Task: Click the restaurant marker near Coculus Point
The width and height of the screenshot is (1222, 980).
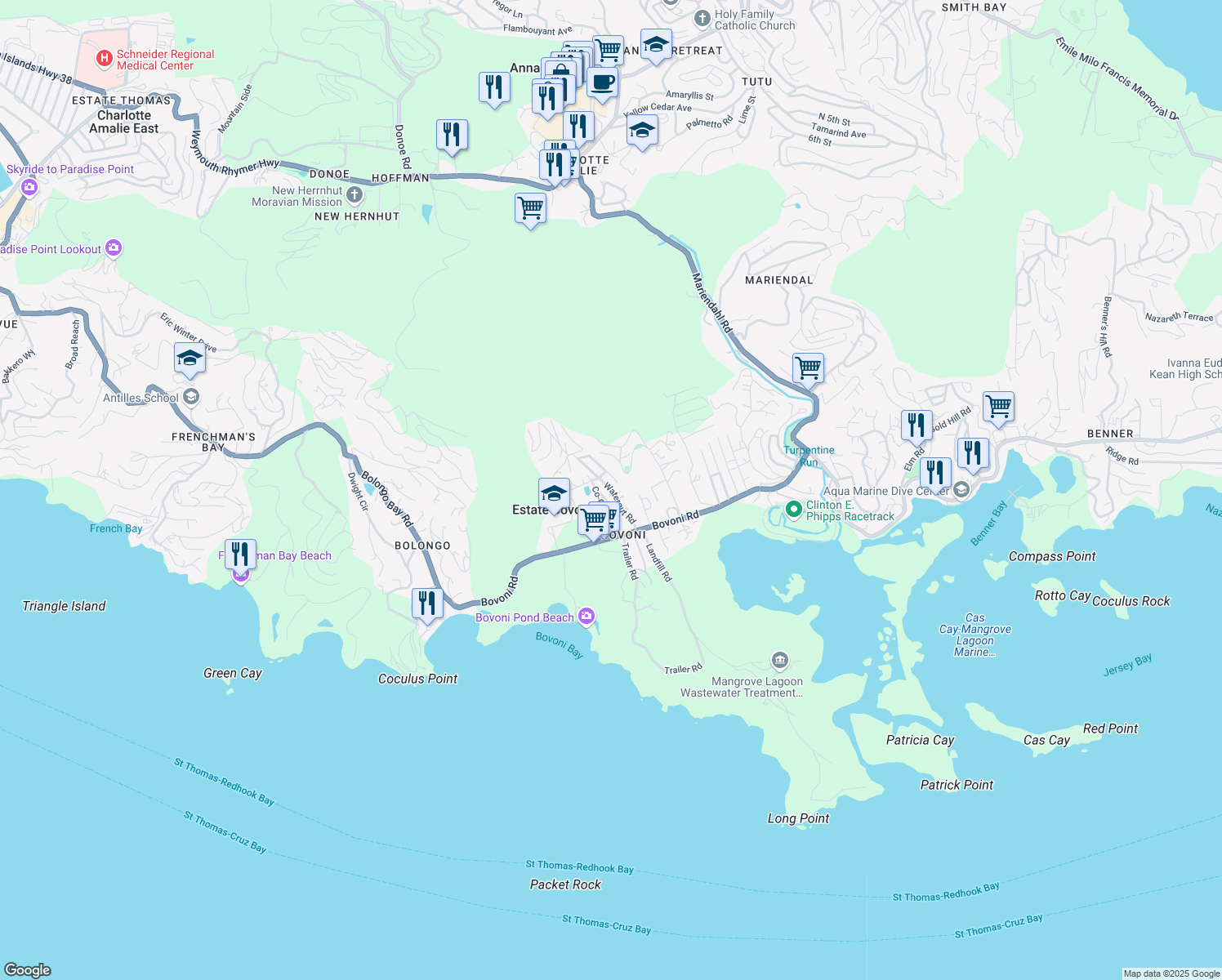Action: (428, 603)
